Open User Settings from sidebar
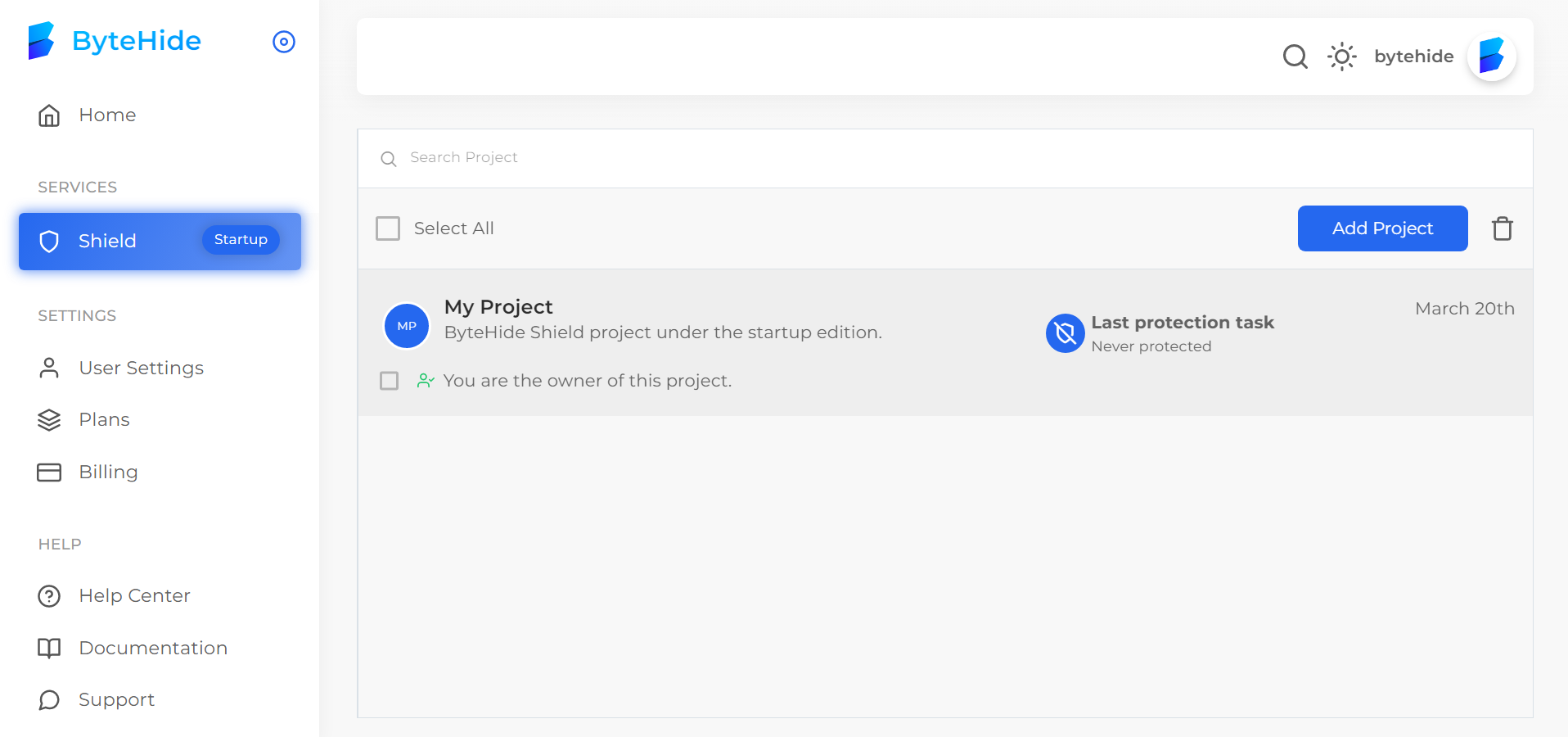The image size is (1568, 737). click(141, 368)
